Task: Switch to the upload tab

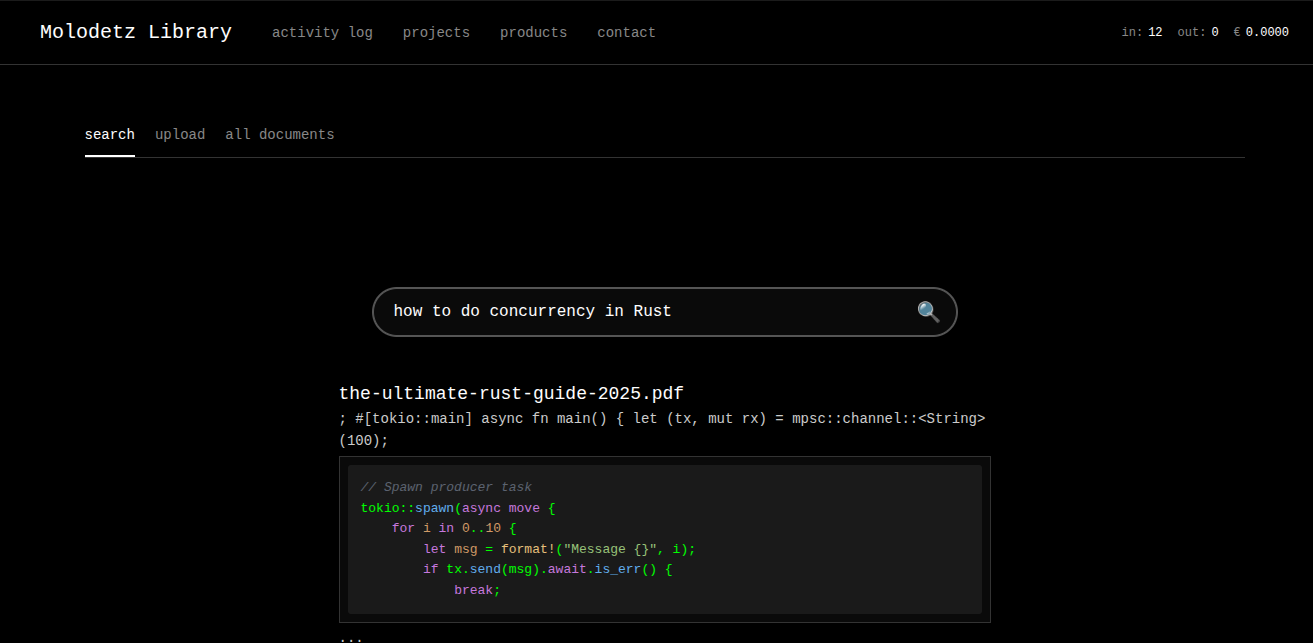Action: coord(180,135)
